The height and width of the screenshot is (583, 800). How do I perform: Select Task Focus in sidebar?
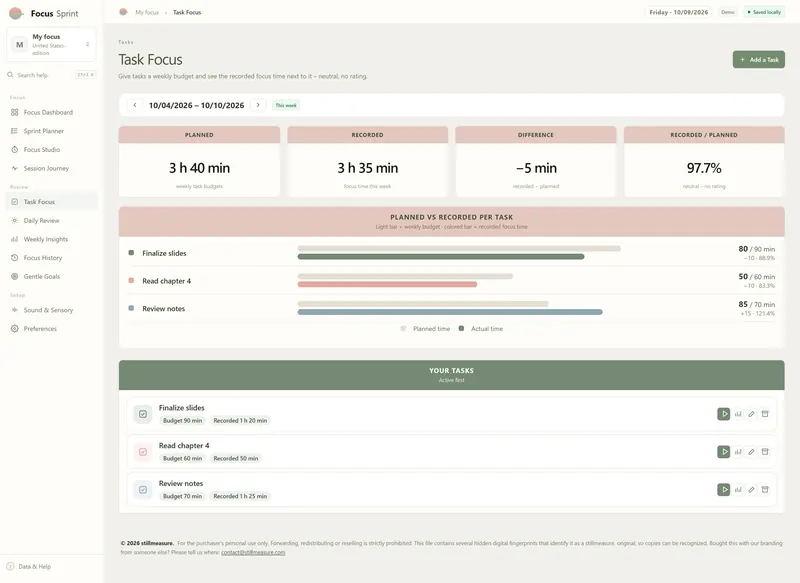pyautogui.click(x=52, y=202)
